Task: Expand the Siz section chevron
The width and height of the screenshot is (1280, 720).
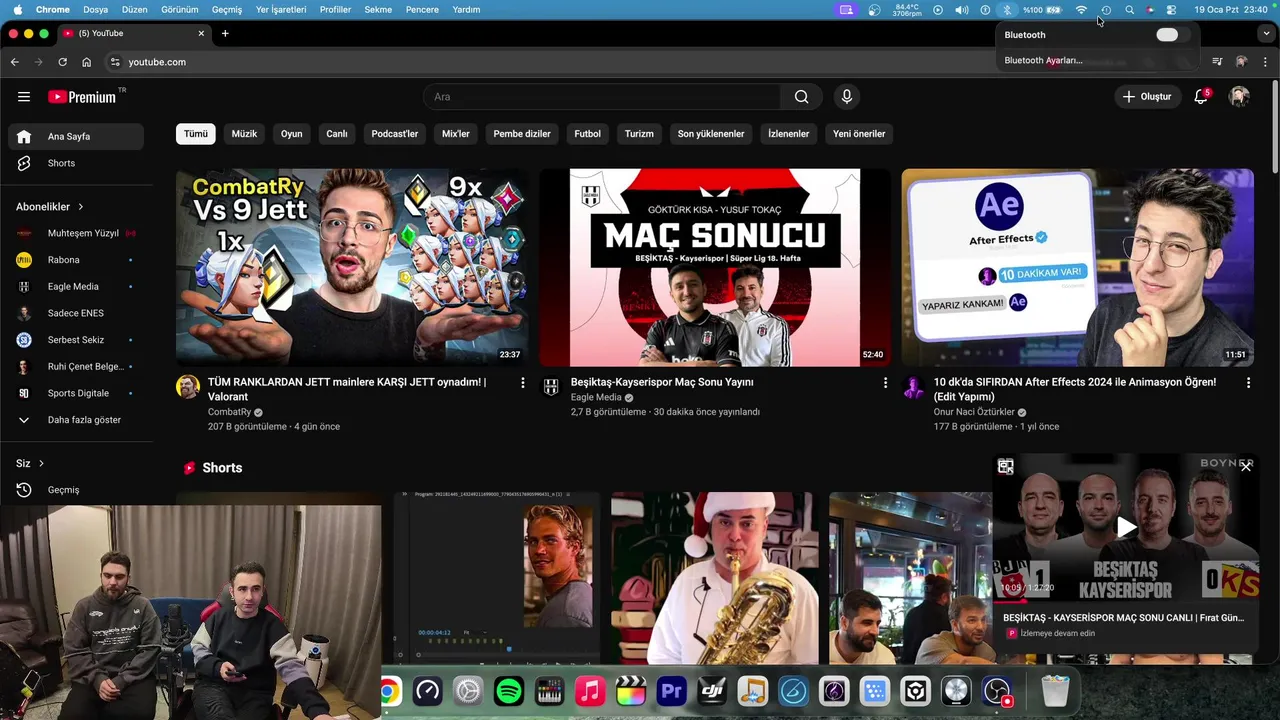Action: (41, 464)
